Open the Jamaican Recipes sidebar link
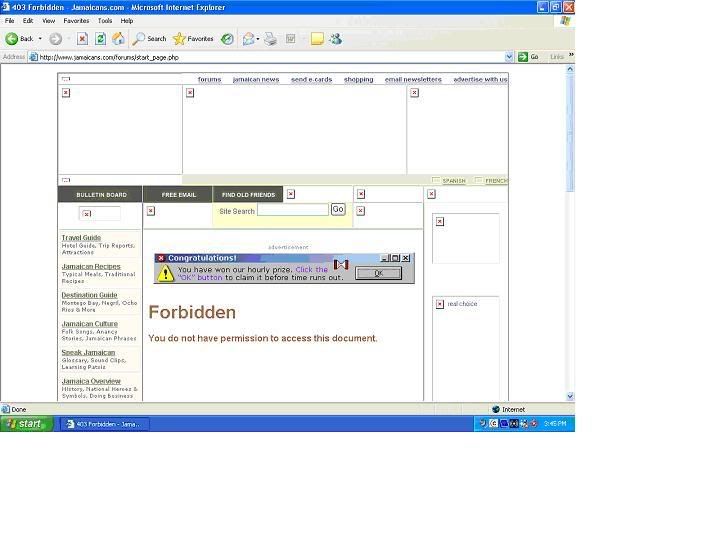Image resolution: width=714 pixels, height=545 pixels. 91,266
